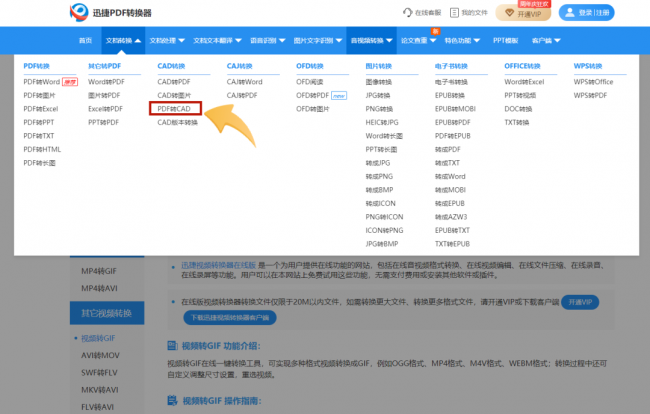Select SWF转FLV in the left sidebar

pos(99,373)
